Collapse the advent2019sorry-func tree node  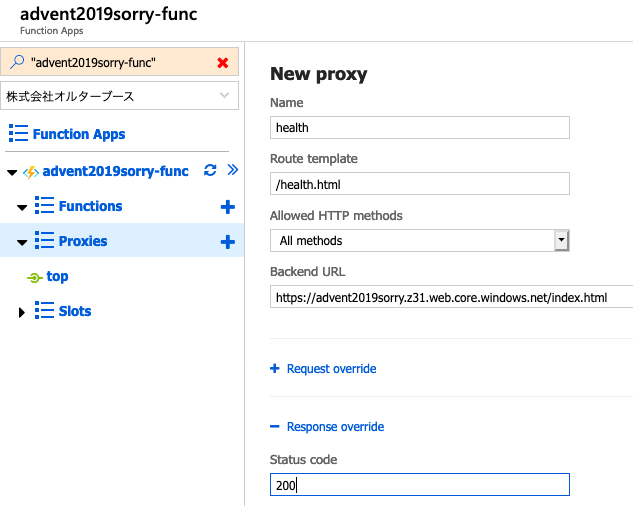pos(12,173)
